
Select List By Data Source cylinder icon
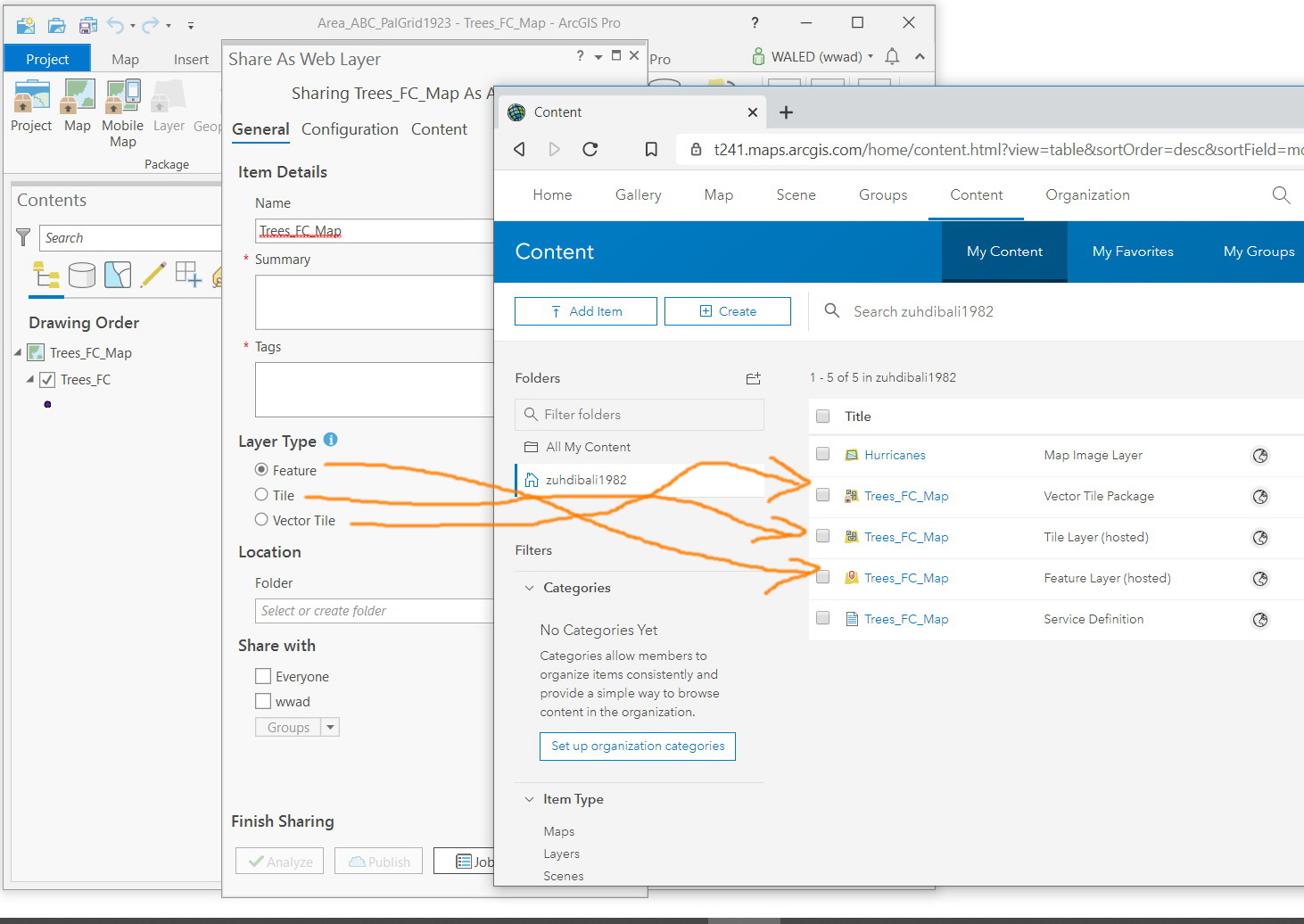(x=82, y=275)
